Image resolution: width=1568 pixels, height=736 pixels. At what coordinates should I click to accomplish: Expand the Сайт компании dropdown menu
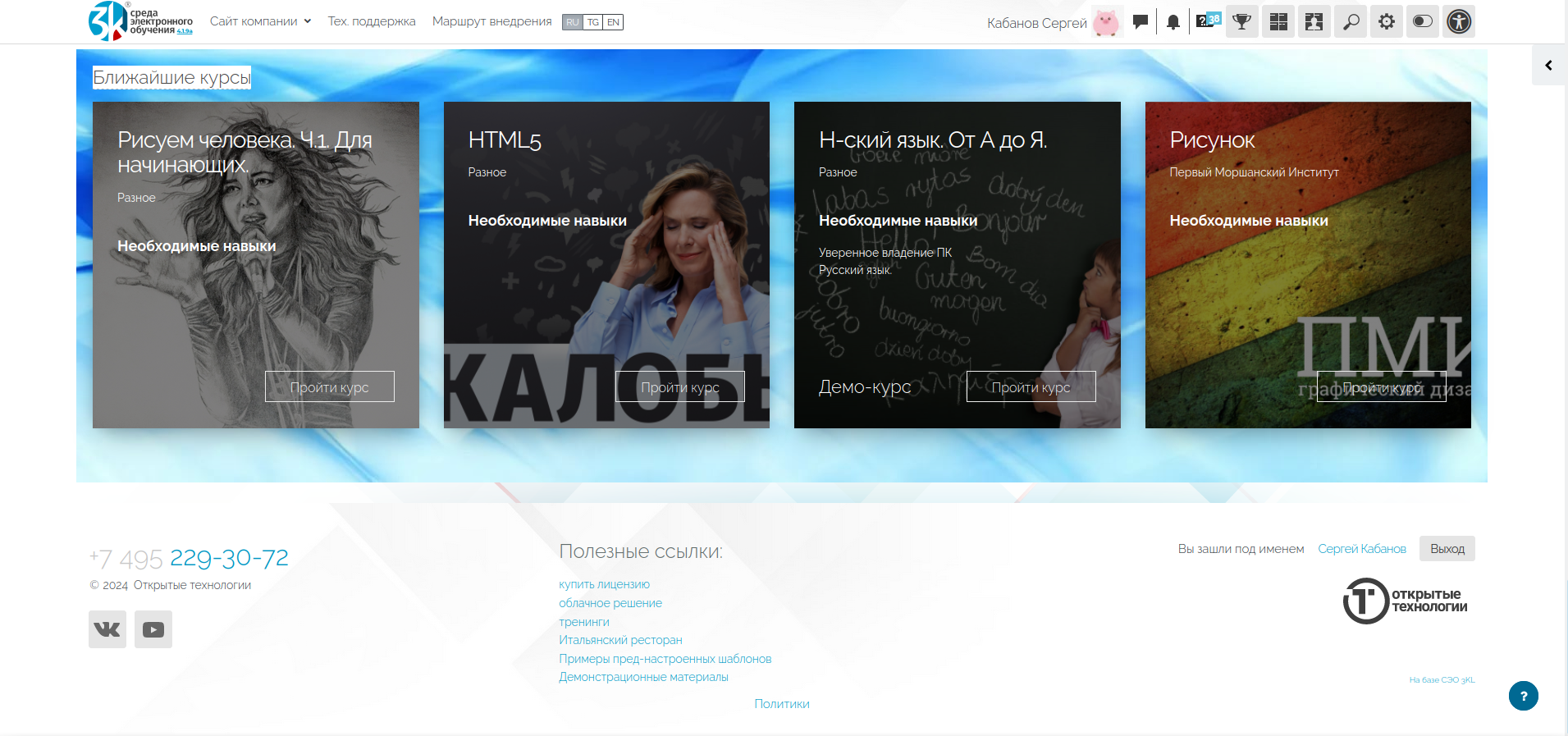point(260,21)
